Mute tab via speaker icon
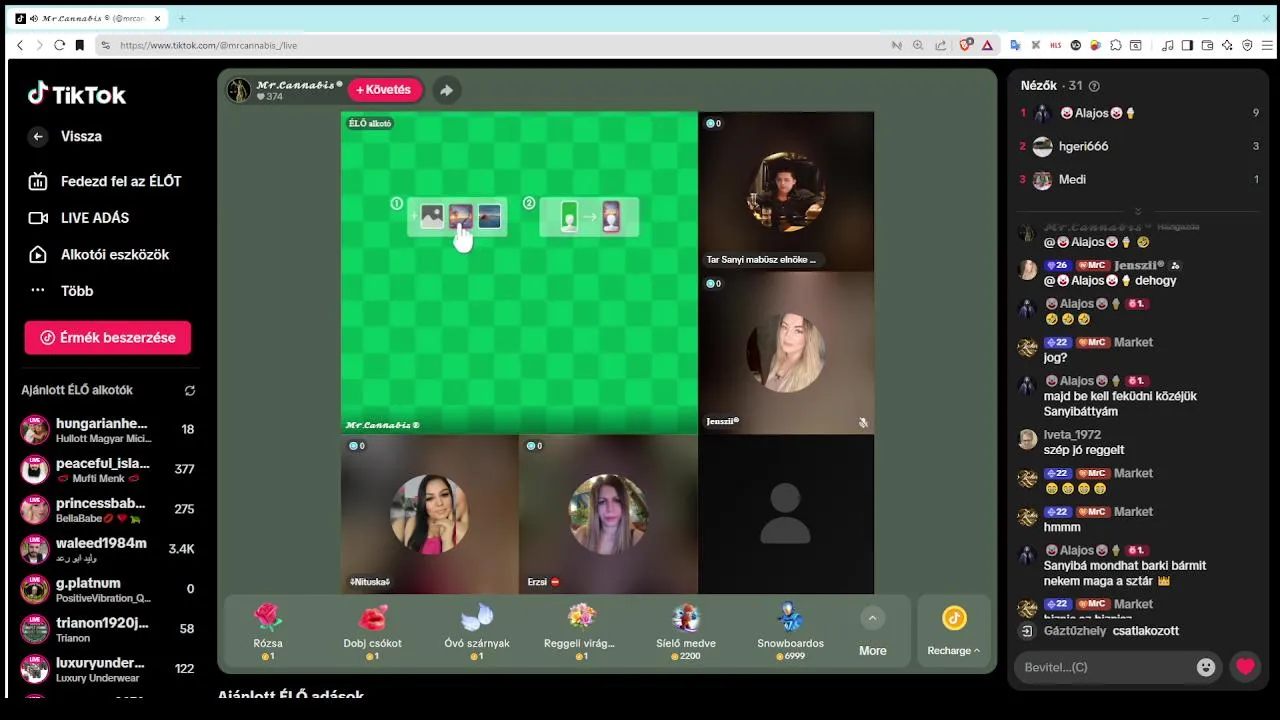Viewport: 1280px width, 720px height. [x=35, y=18]
